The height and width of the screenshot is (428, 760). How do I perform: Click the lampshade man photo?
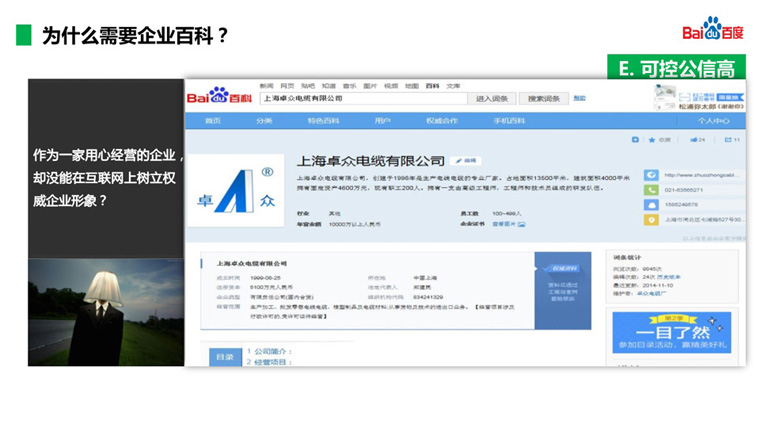tap(106, 312)
